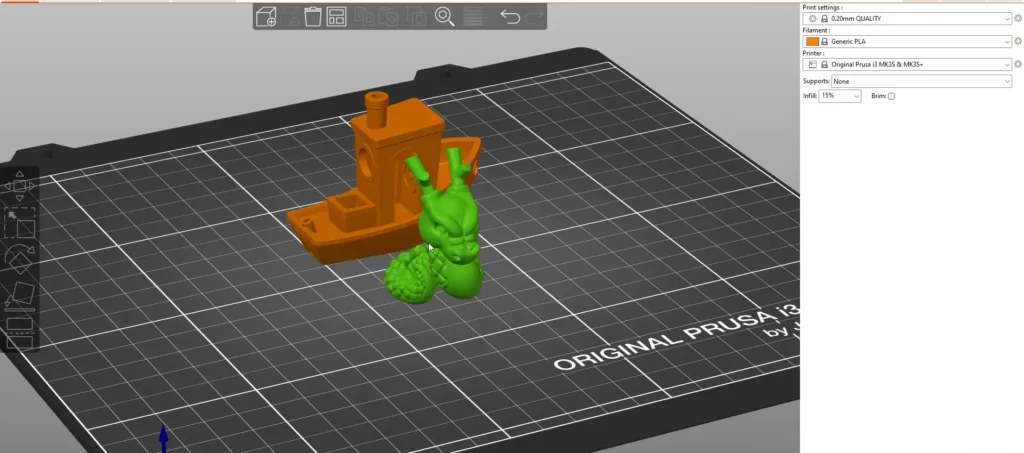Select the Place on face tool
The image size is (1024, 453).
[20, 295]
